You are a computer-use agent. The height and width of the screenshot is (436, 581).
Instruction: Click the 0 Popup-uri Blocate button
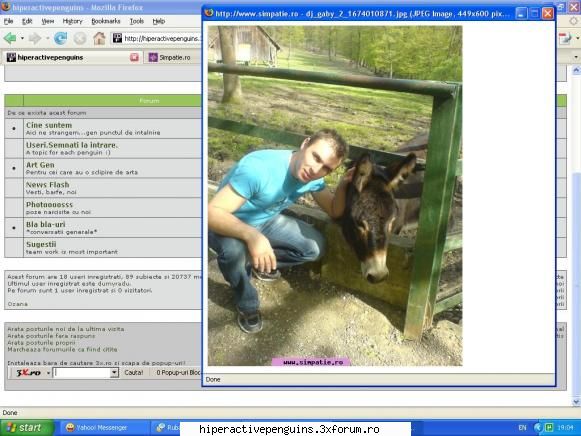pyautogui.click(x=178, y=373)
